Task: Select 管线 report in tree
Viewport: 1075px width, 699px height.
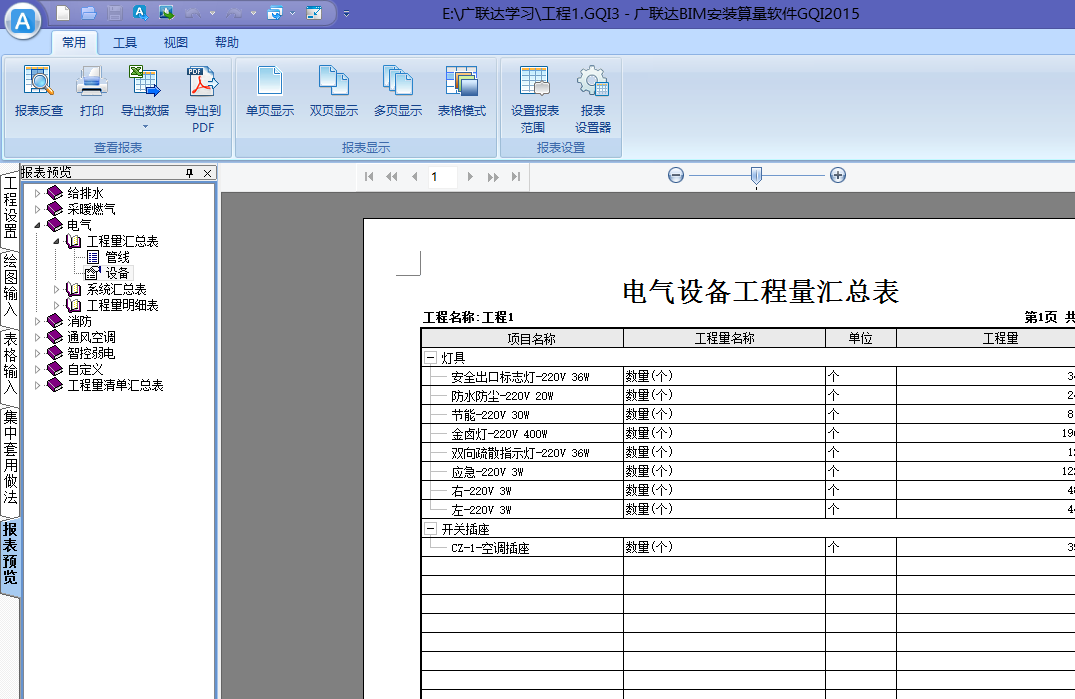Action: click(117, 257)
